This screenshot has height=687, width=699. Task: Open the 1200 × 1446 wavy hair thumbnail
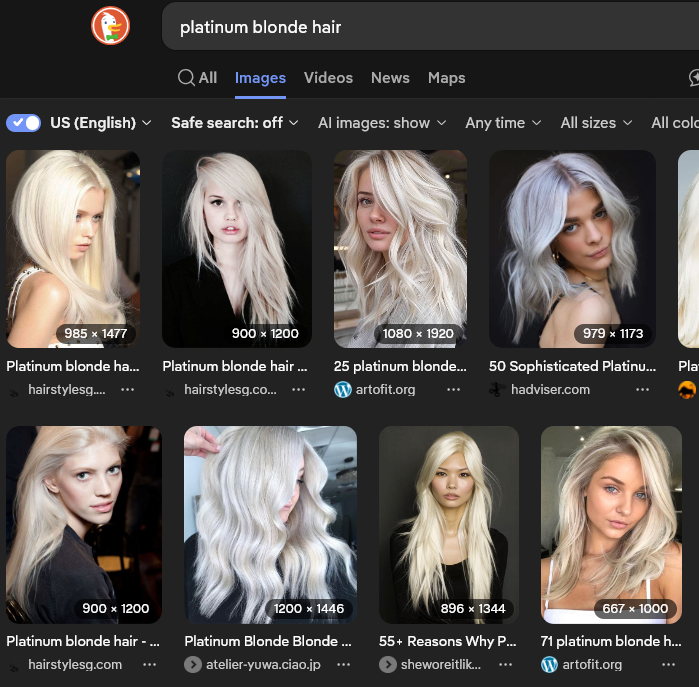coord(270,525)
